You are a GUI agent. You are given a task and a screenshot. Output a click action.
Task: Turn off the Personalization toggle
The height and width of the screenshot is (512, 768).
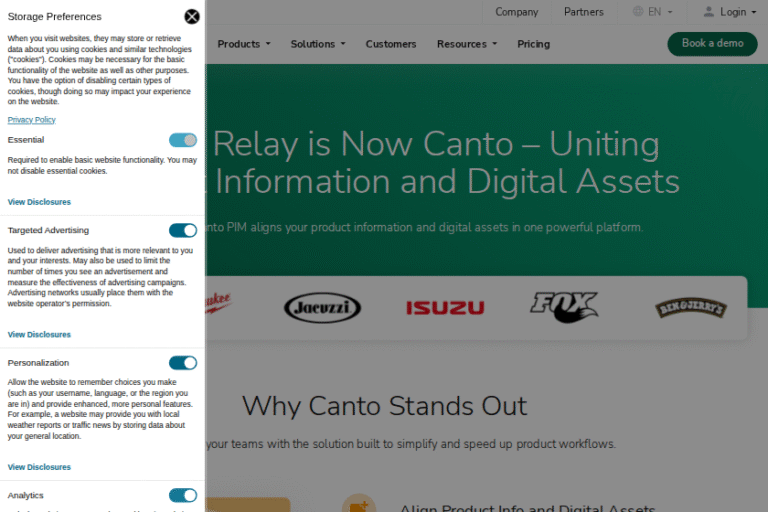click(183, 362)
